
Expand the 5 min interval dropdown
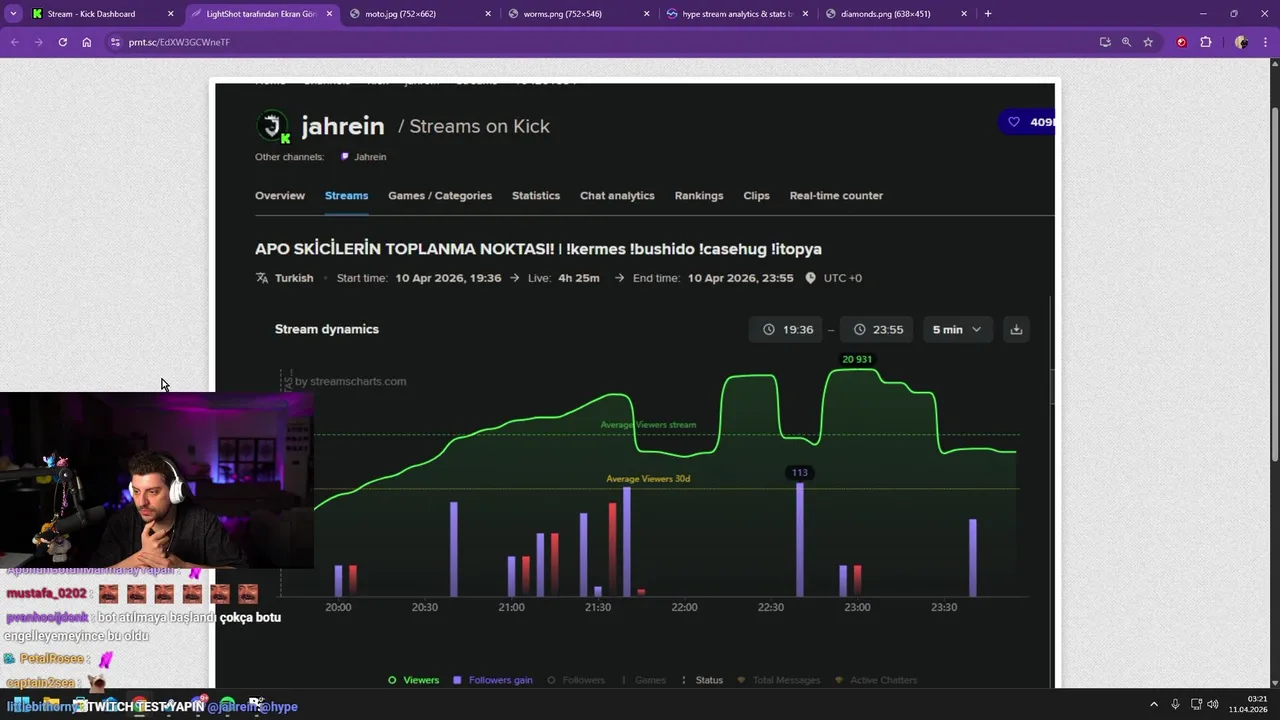click(957, 329)
